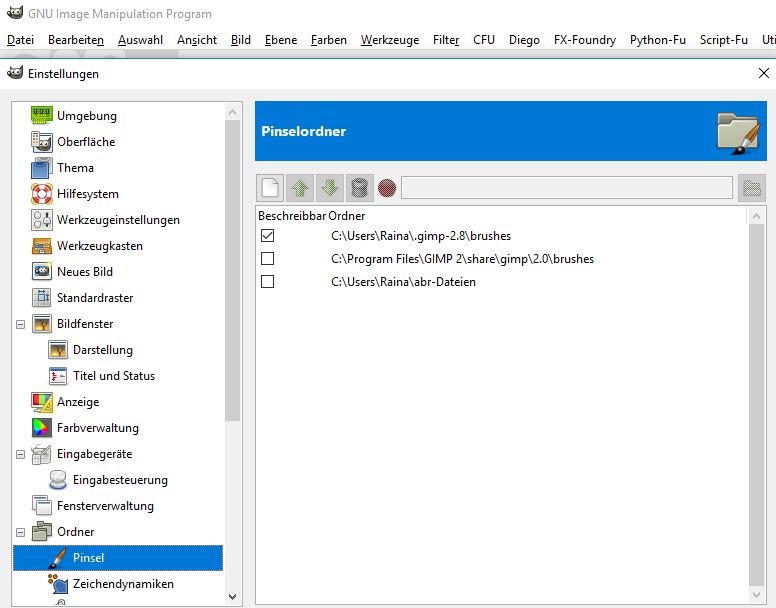Image resolution: width=776 pixels, height=608 pixels.
Task: Click the GIMP Wilber icon in Einstellungen title
Action: pos(15,73)
